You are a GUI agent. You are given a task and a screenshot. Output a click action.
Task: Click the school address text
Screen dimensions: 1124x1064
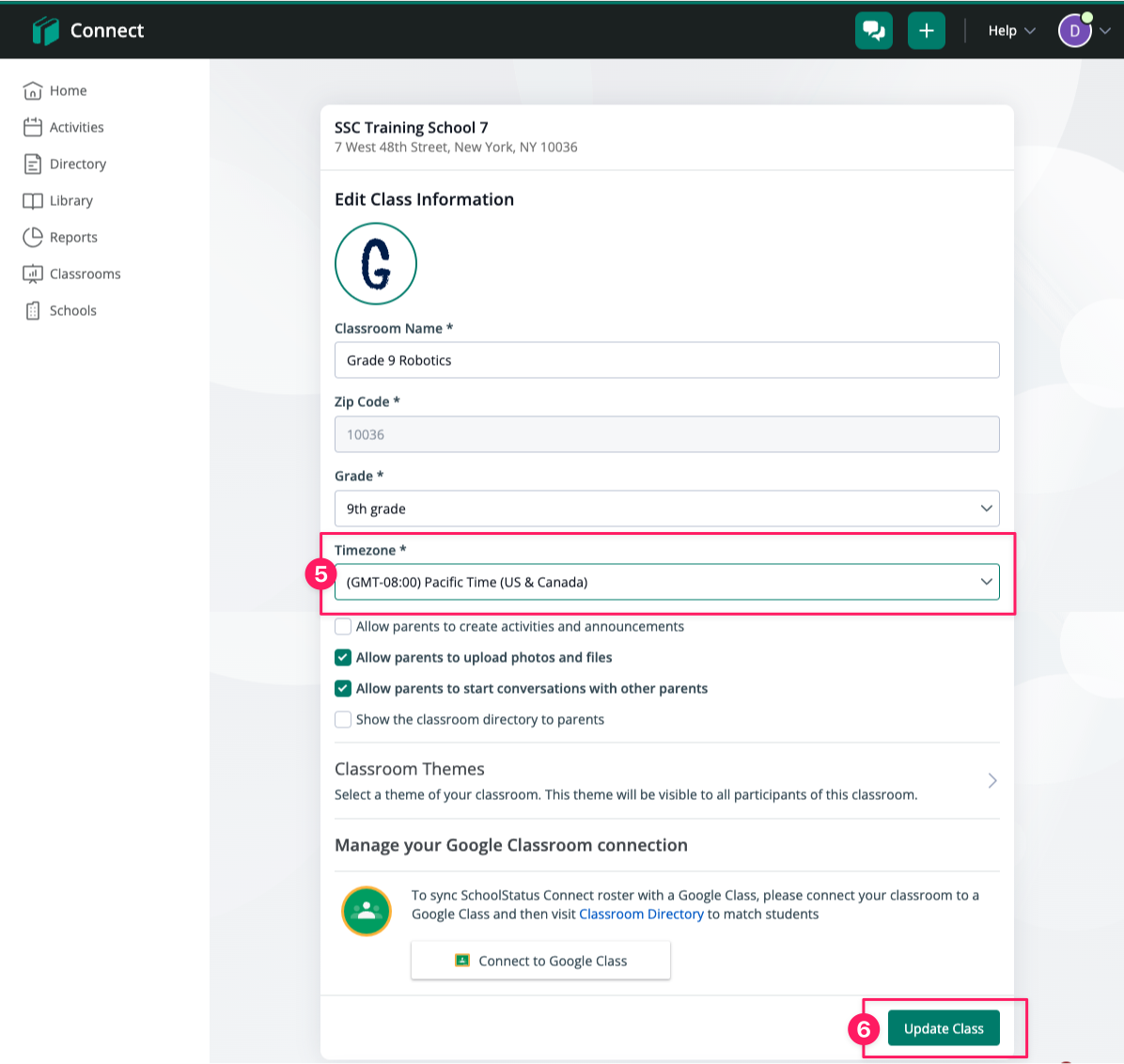(x=456, y=147)
